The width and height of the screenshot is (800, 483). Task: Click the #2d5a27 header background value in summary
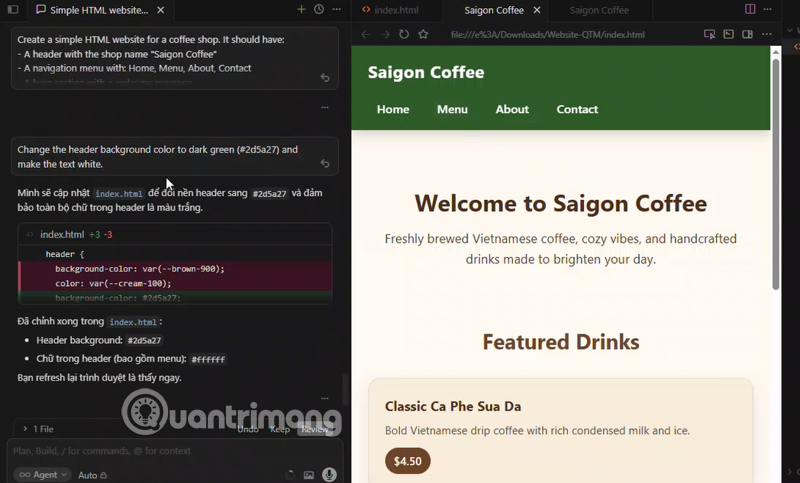coord(144,341)
